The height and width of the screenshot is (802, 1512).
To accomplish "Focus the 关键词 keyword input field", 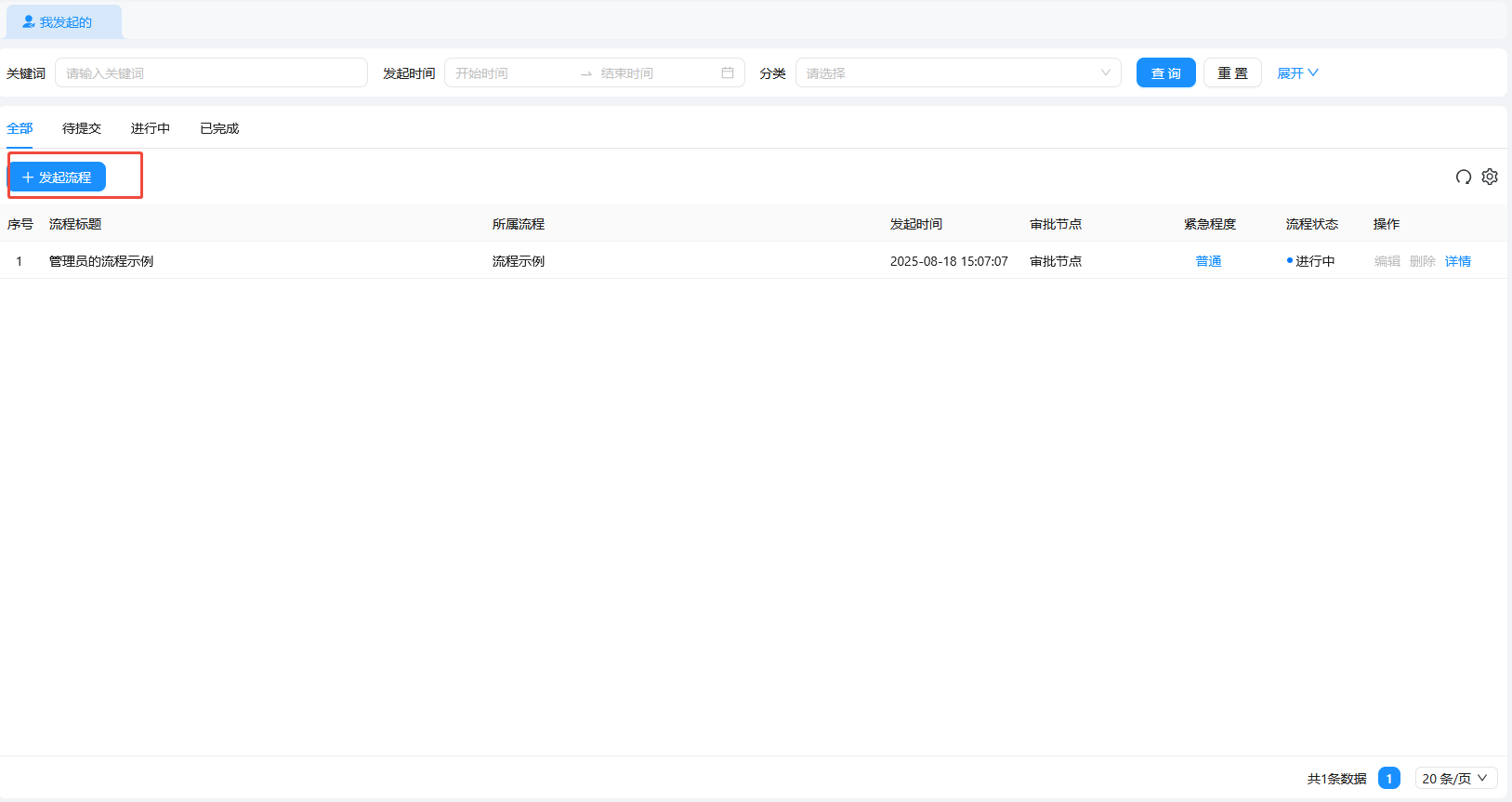I will click(211, 72).
